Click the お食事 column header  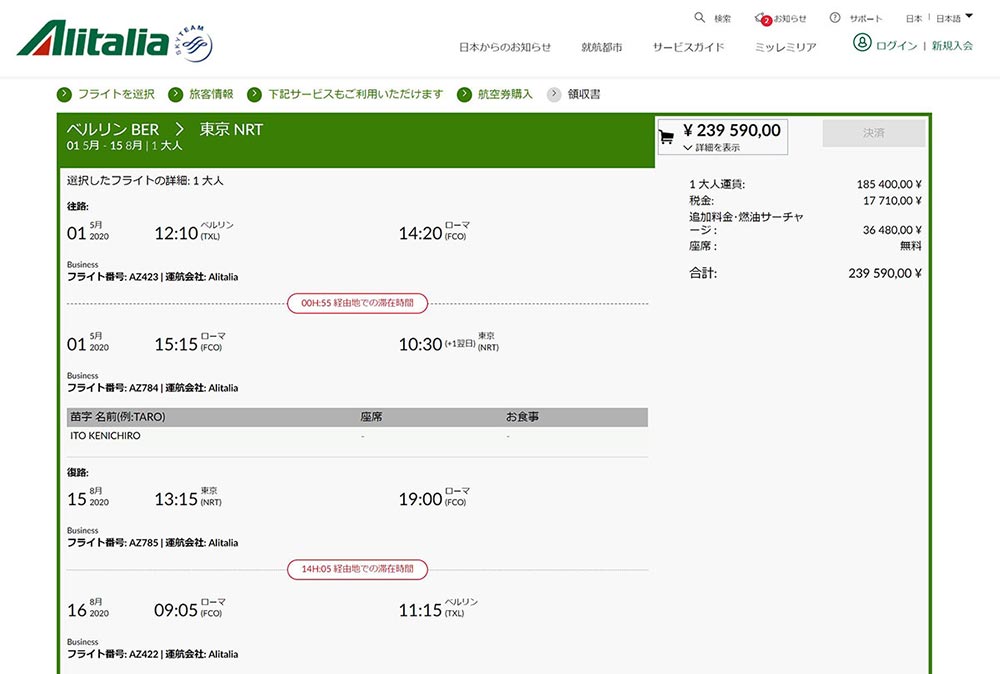[x=522, y=417]
